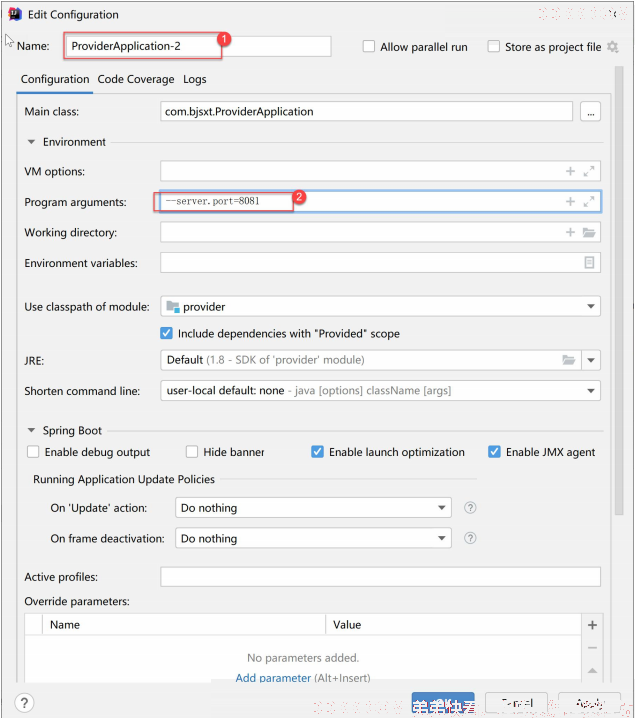This screenshot has width=635, height=718.
Task: Open dialog help question mark button
Action: point(24,703)
